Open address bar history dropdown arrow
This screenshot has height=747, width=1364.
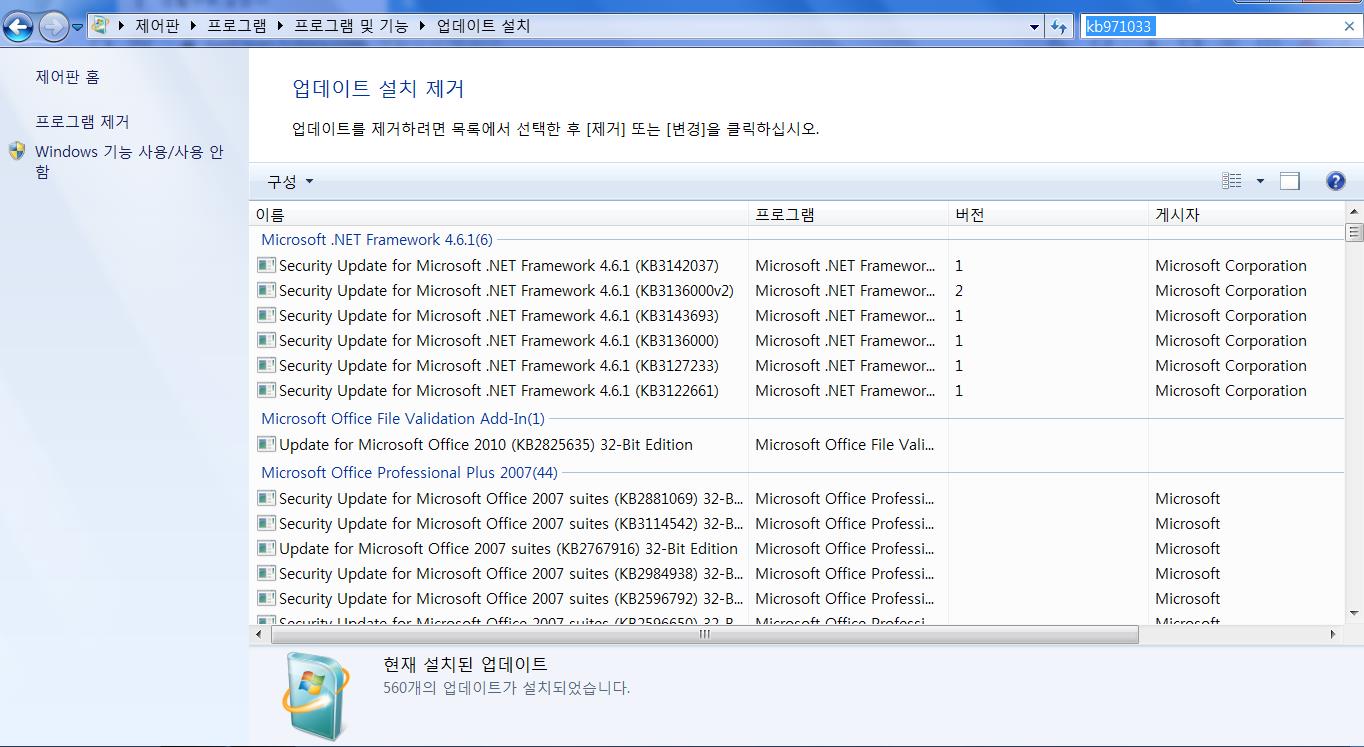pyautogui.click(x=1035, y=27)
